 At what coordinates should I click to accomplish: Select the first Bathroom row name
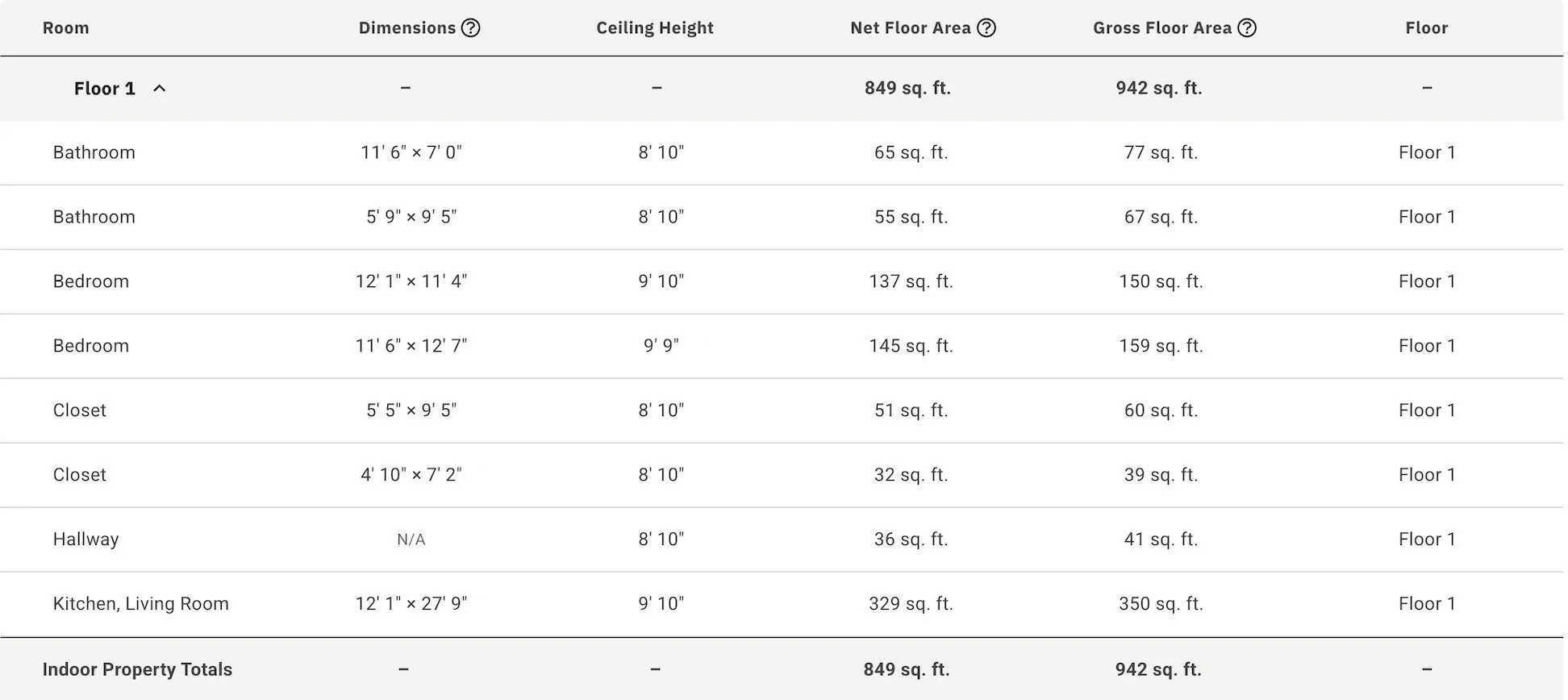click(x=94, y=152)
